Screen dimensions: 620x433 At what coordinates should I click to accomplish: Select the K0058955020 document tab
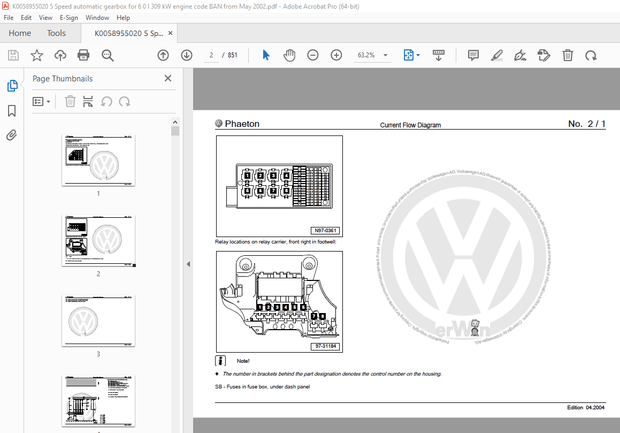(x=129, y=34)
